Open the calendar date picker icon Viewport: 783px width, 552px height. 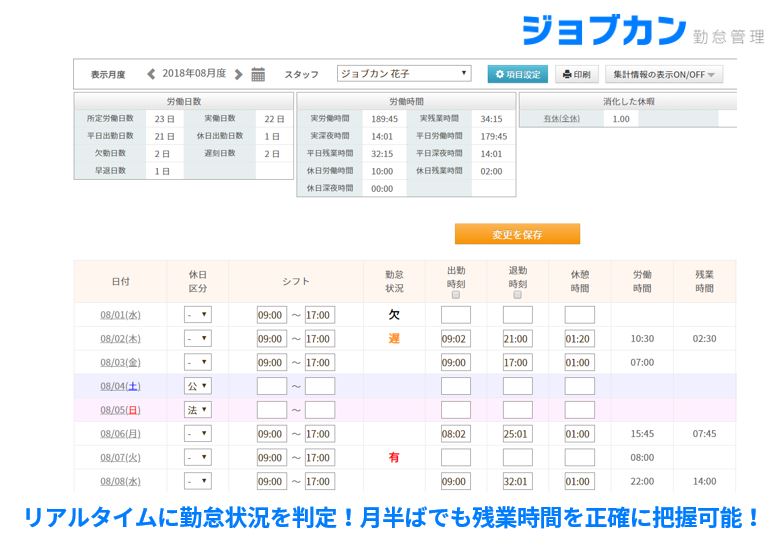258,74
